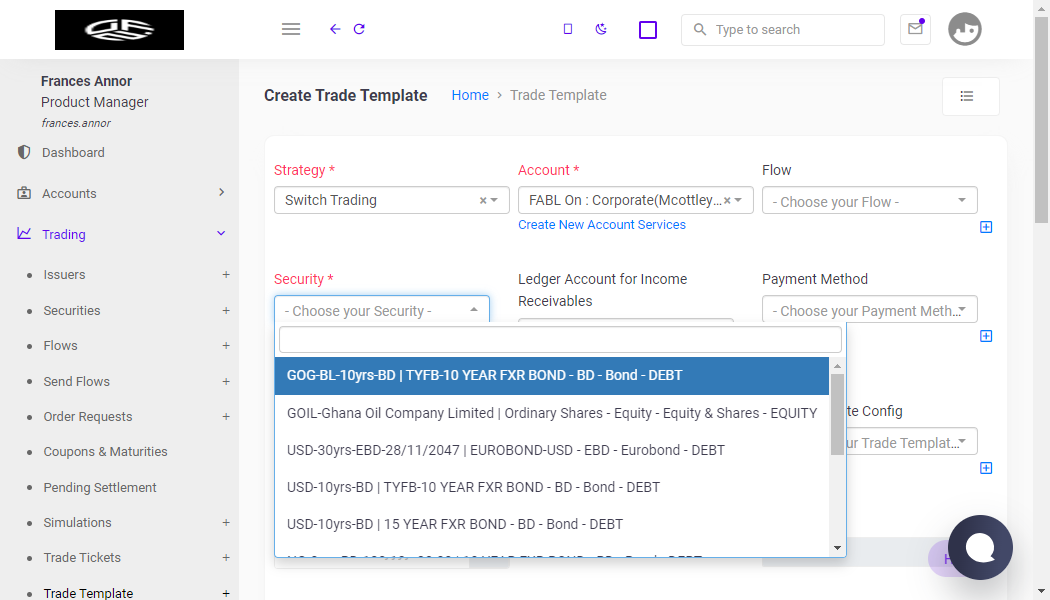
Task: Select USD-30yrs-EBD Eurobond option
Action: click(552, 450)
